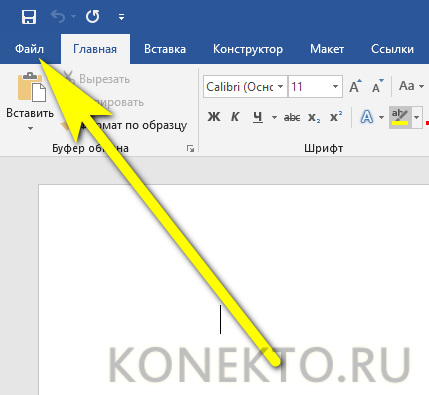
Task: Click the Save floppy disk icon
Action: coord(29,16)
